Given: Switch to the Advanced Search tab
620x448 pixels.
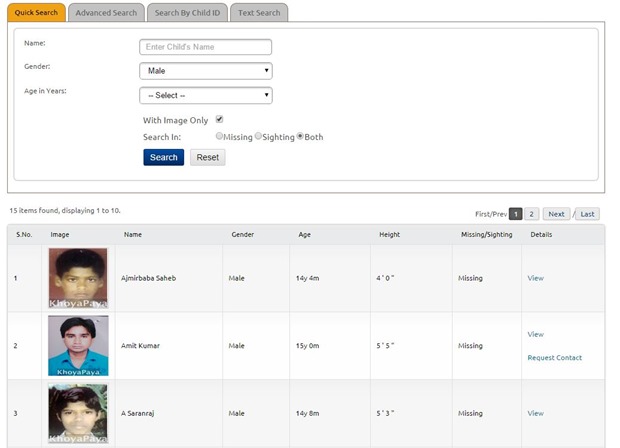Looking at the screenshot, I should pos(106,13).
